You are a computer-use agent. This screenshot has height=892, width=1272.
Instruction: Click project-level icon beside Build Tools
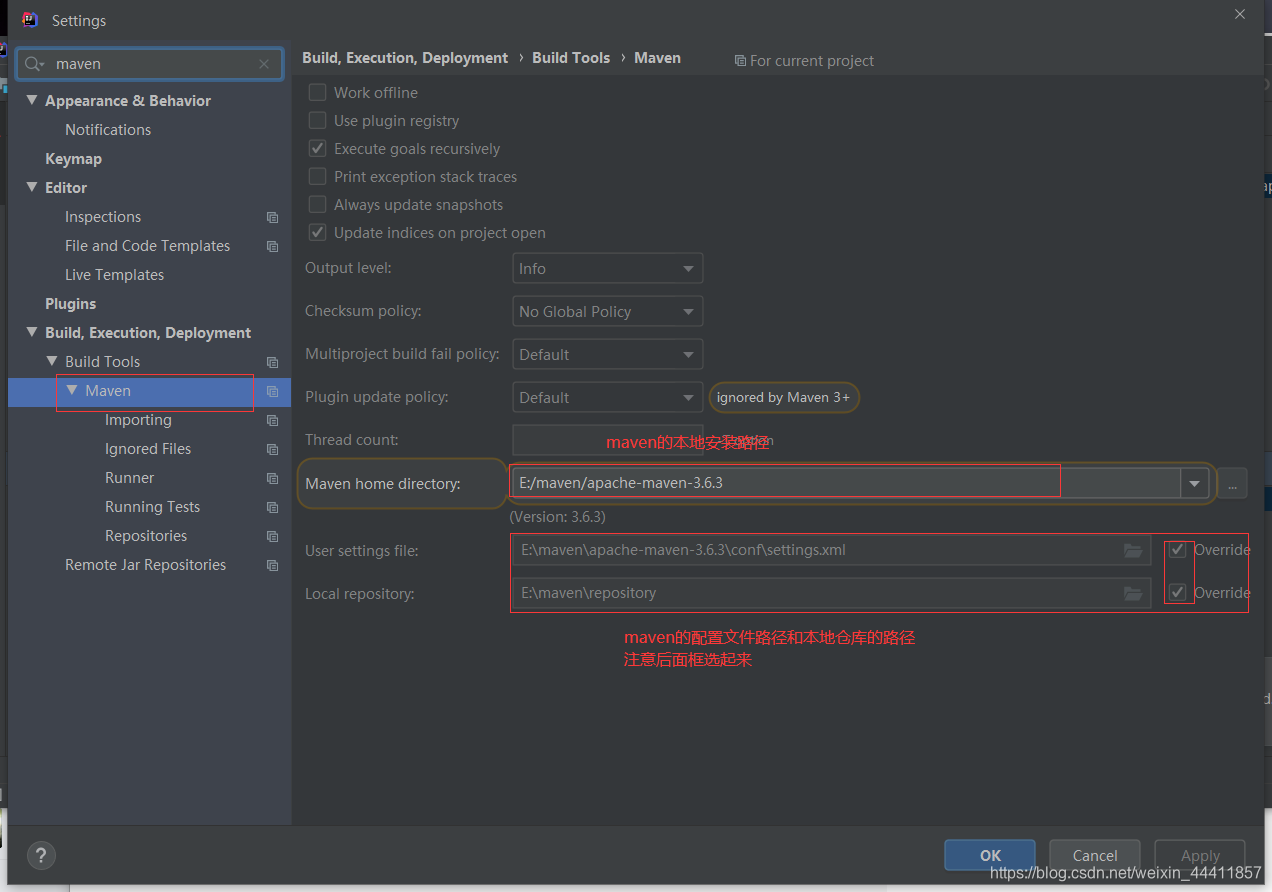tap(272, 362)
